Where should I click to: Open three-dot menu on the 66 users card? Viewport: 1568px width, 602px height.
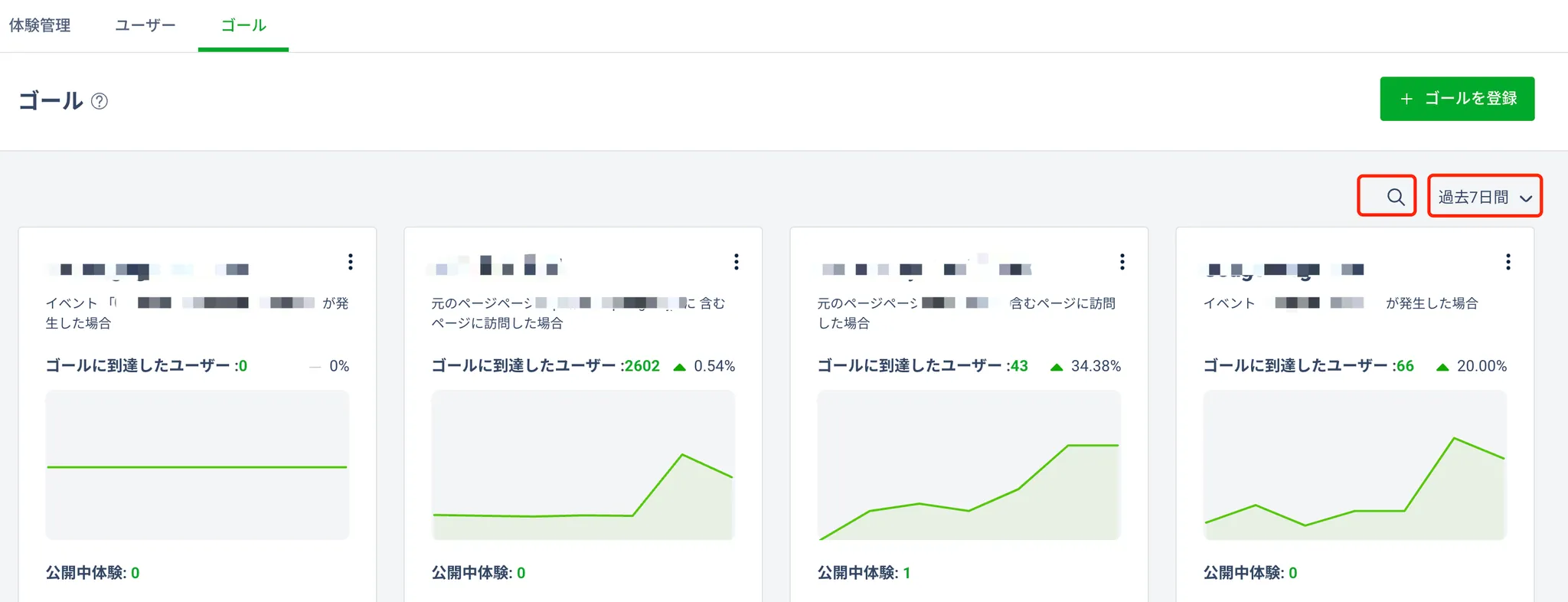pyautogui.click(x=1508, y=262)
